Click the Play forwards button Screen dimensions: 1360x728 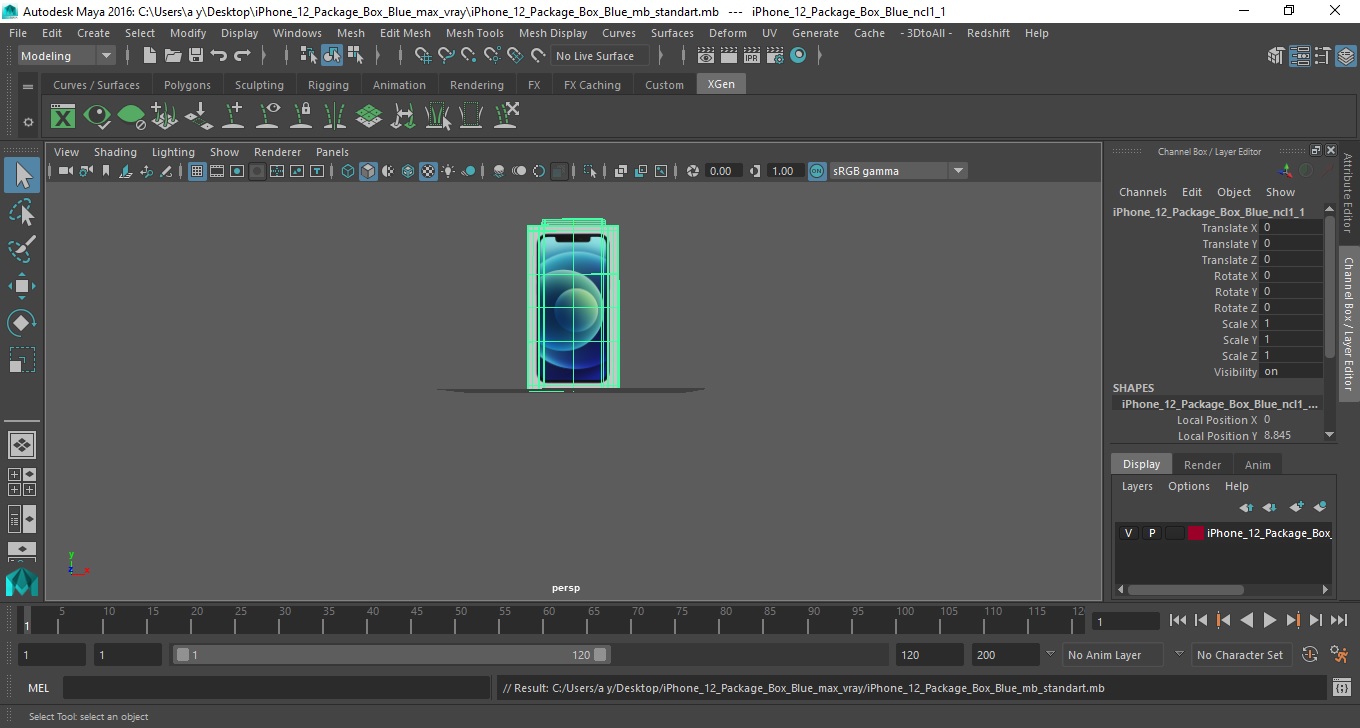click(x=1270, y=620)
